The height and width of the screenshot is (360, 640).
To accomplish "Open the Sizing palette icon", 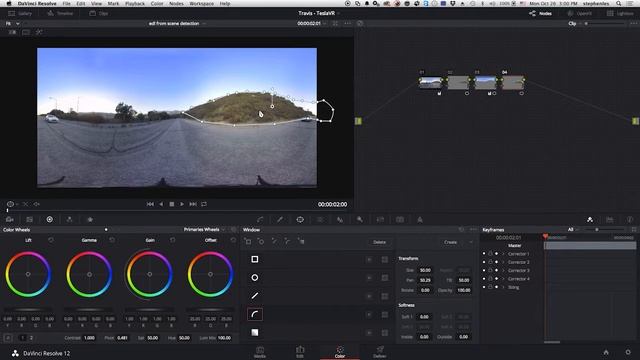I will [x=380, y=220].
